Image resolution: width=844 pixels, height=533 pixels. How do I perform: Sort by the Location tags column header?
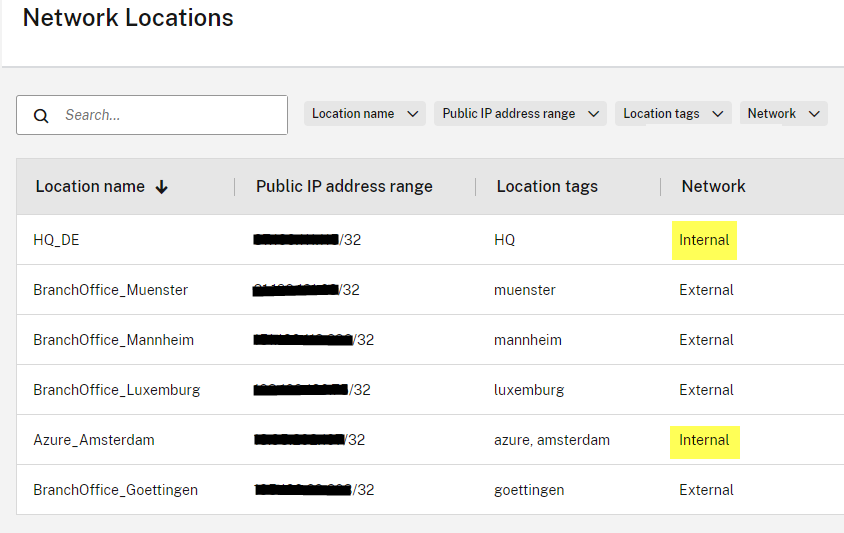point(547,186)
